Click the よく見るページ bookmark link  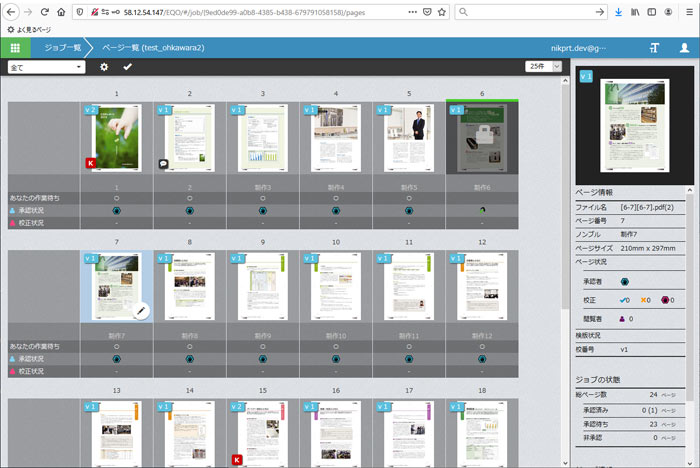tap(30, 30)
